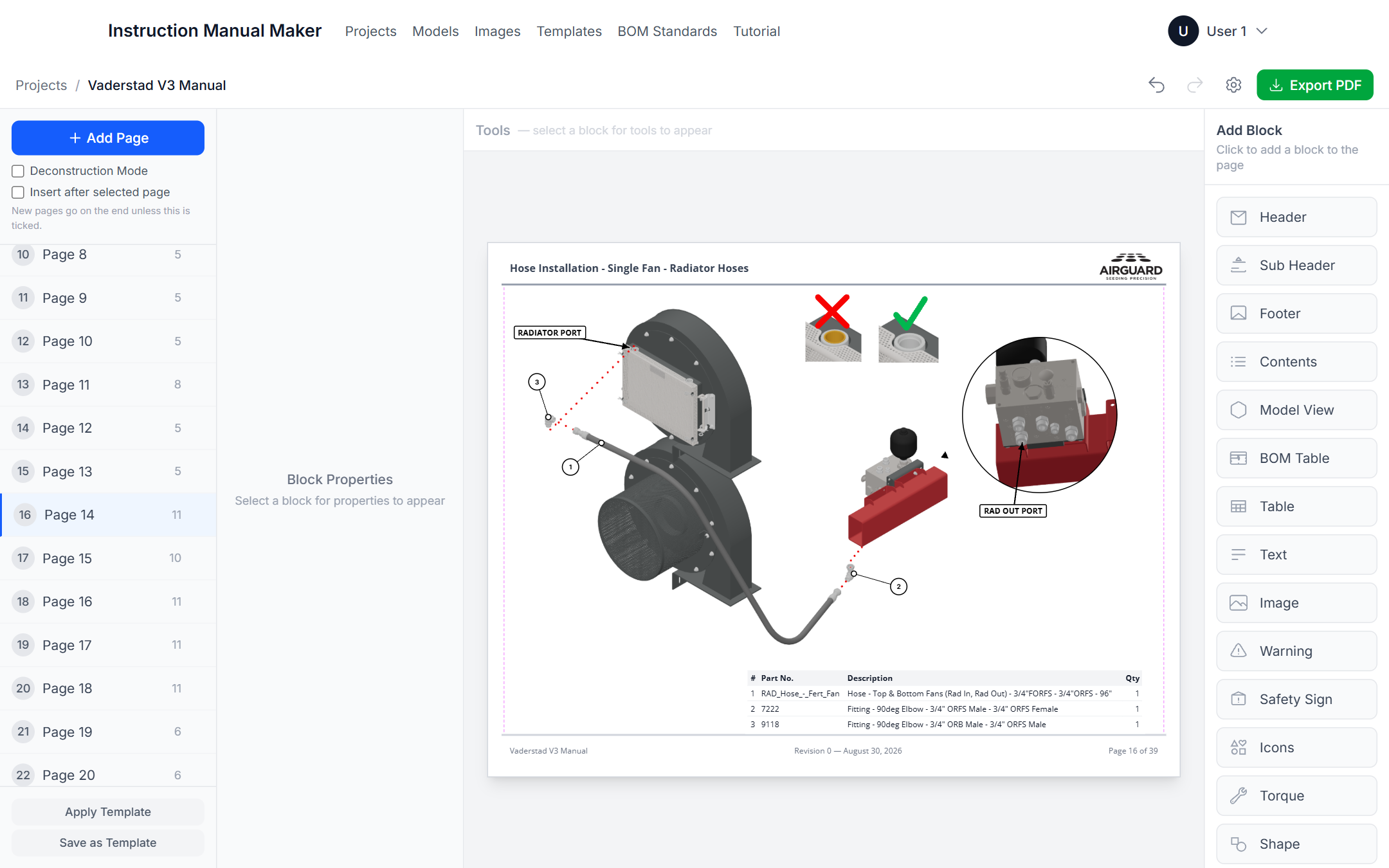Viewport: 1389px width, 868px height.
Task: Click the Contents list icon
Action: (x=1239, y=362)
